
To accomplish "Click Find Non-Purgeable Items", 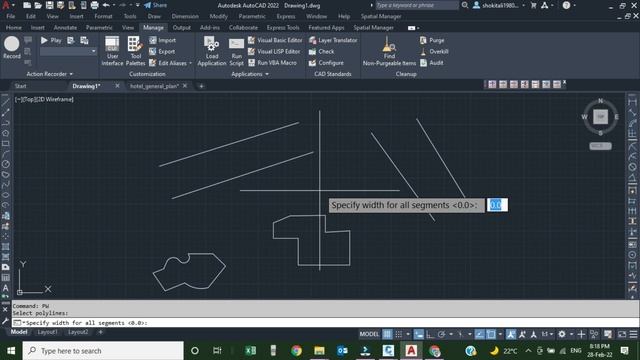I will coord(389,51).
